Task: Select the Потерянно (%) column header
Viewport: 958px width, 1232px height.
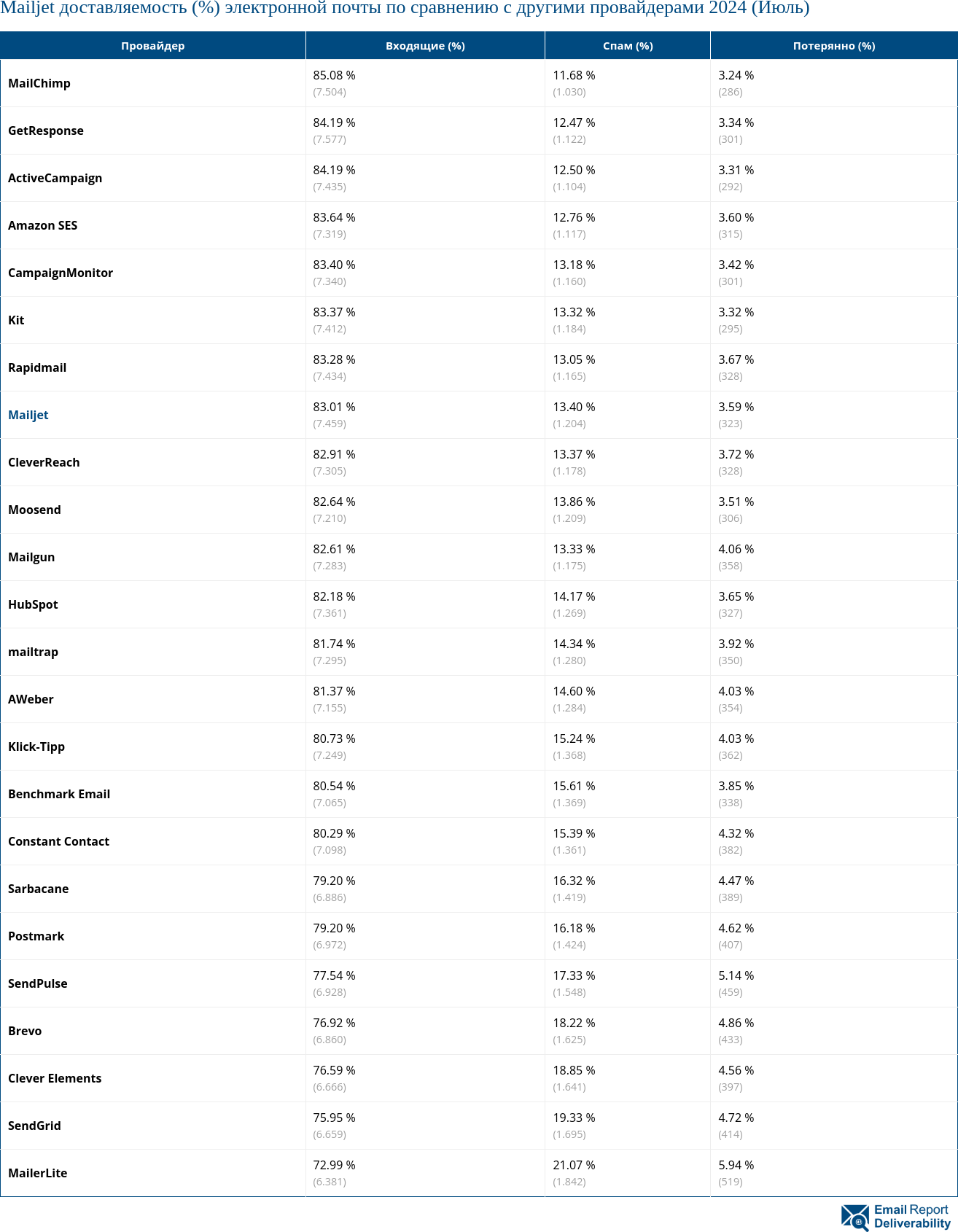Action: [x=833, y=46]
